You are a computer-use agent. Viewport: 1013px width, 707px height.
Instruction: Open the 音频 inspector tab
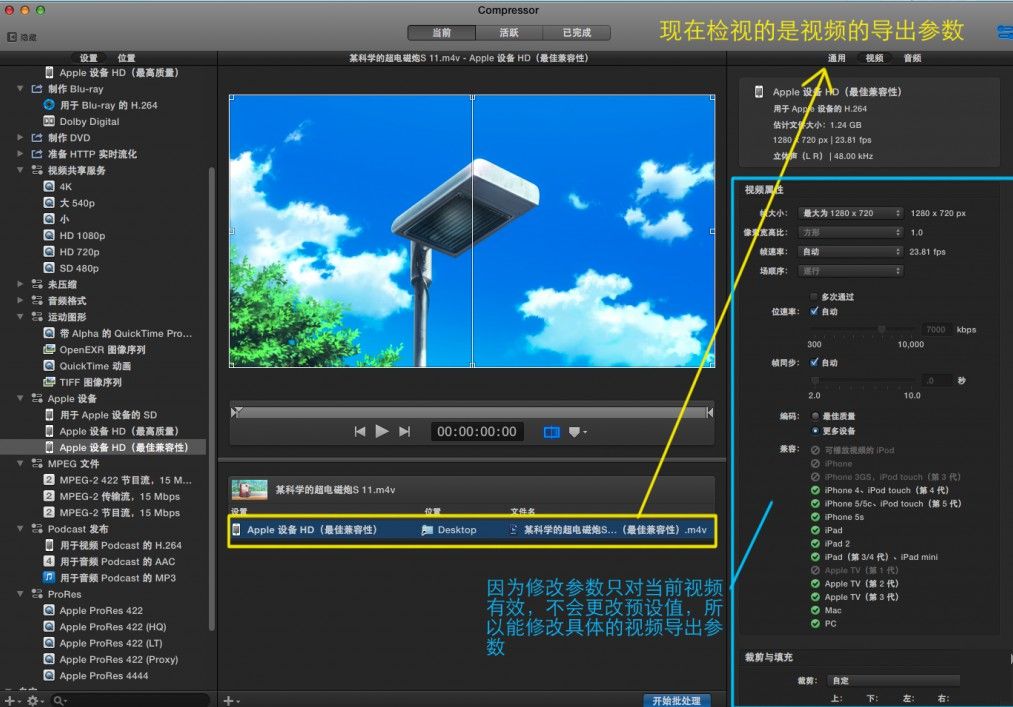[x=913, y=58]
